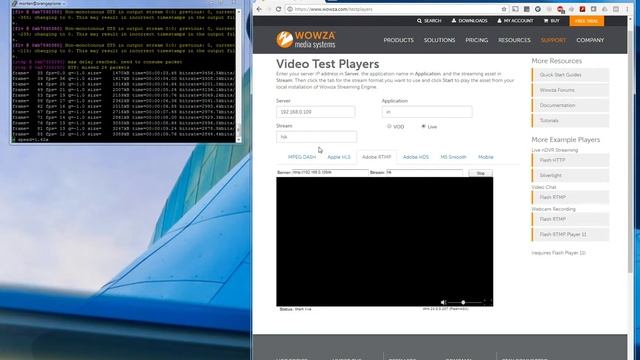Open the COMPANY navigation menu
The width and height of the screenshot is (640, 360).
590,40
